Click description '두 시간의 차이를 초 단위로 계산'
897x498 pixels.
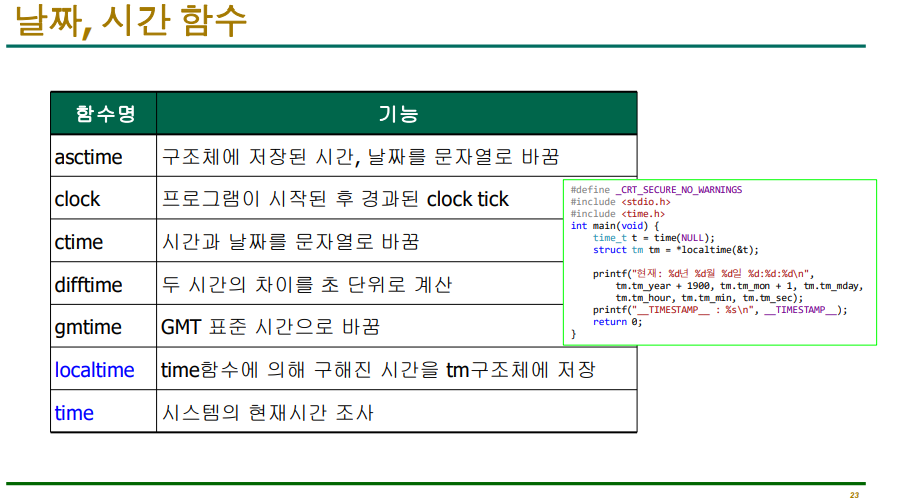(307, 284)
